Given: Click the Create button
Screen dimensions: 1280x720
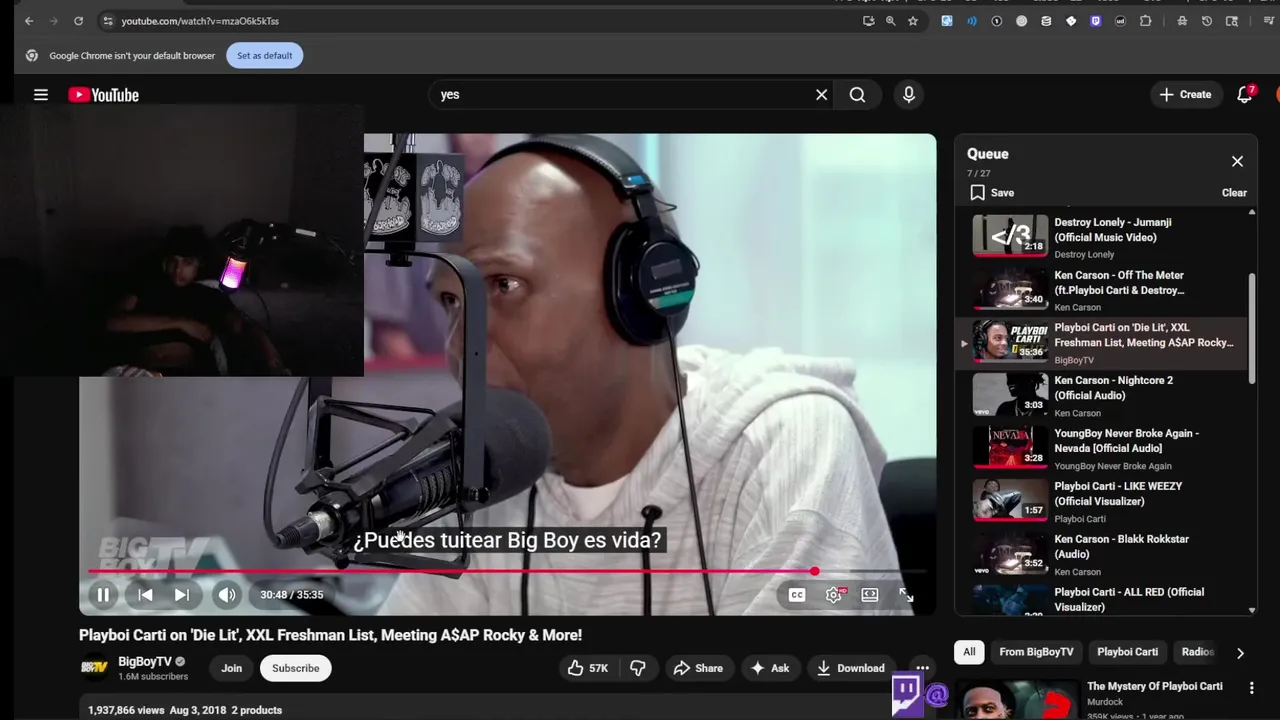Looking at the screenshot, I should (1185, 94).
